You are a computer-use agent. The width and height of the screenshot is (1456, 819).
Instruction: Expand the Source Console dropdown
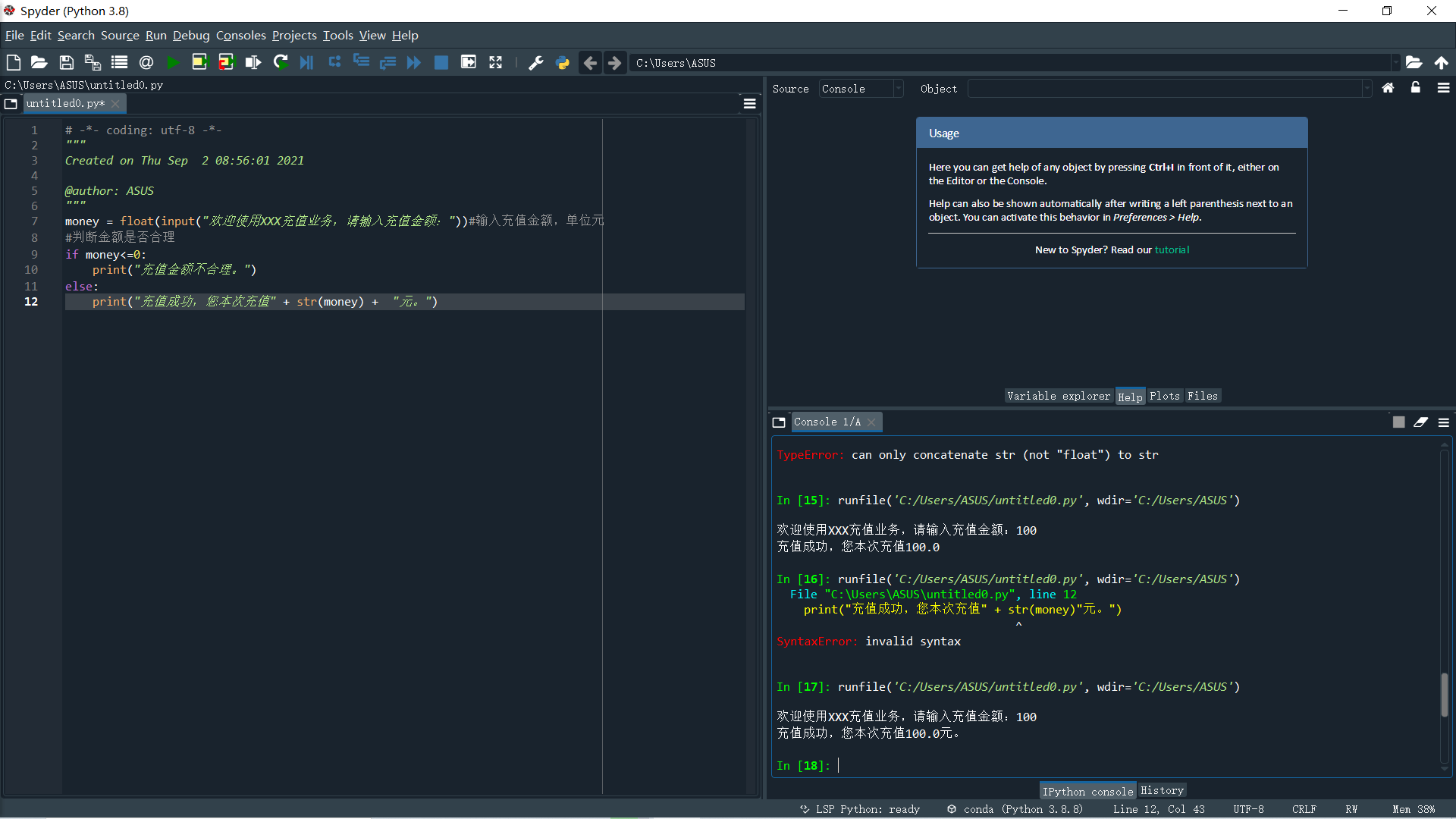click(x=898, y=89)
